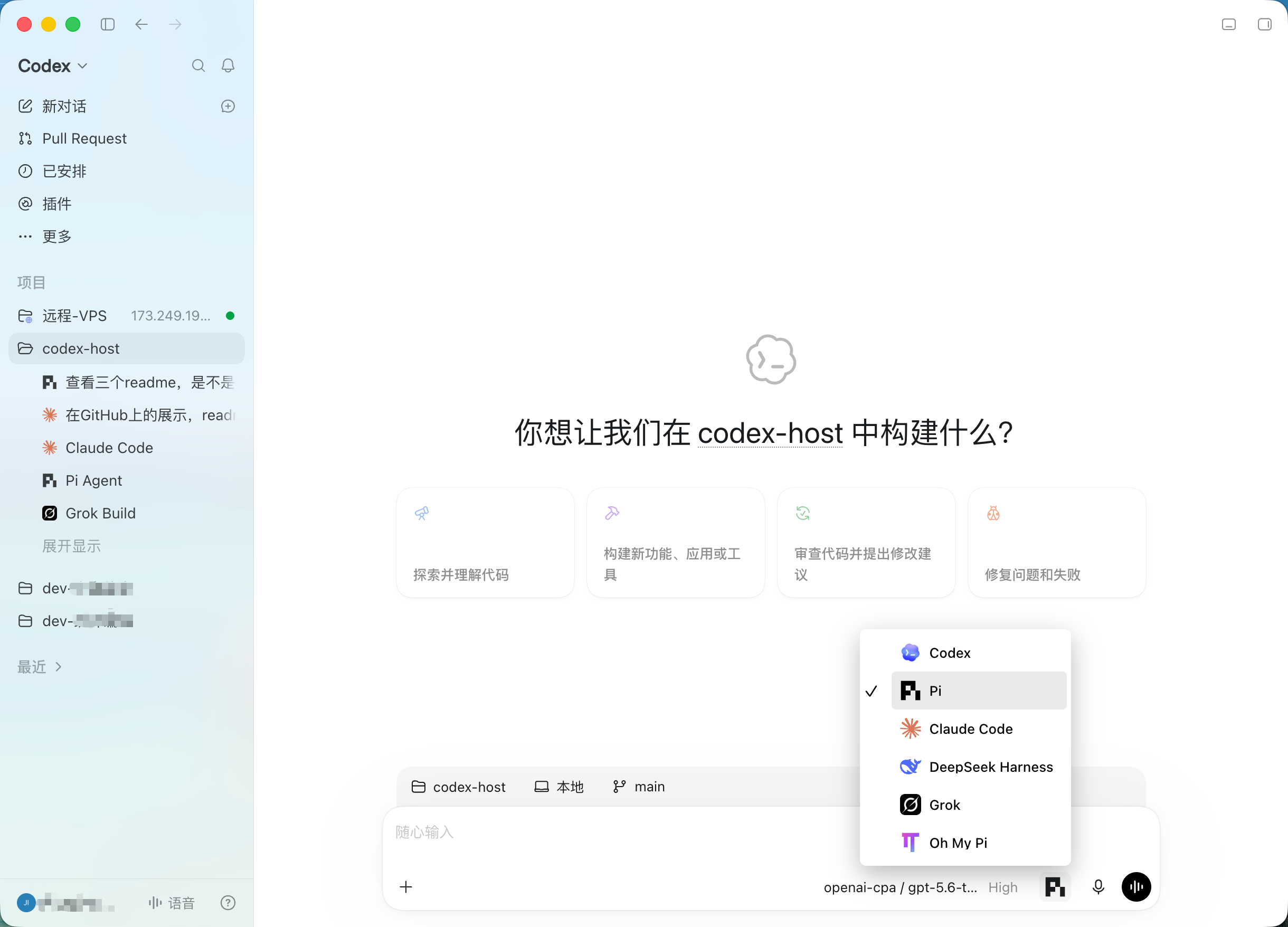Screen dimensions: 1288x927
Task: Choose the 修复问题和失败 suggestion card
Action: [x=1057, y=543]
